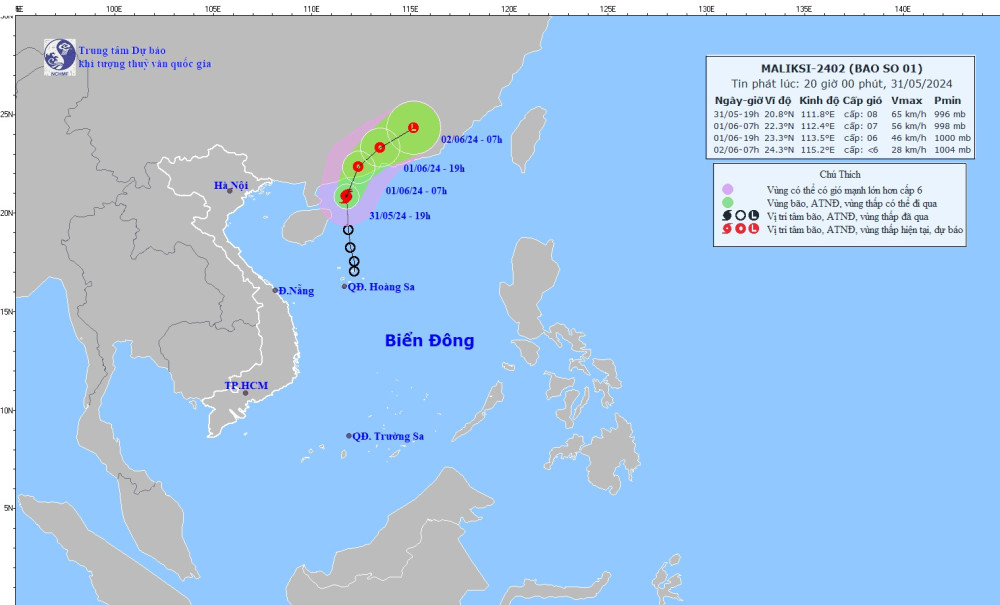Click the Vmax cell 46 km/h
The width and height of the screenshot is (1000, 605).
tap(909, 138)
